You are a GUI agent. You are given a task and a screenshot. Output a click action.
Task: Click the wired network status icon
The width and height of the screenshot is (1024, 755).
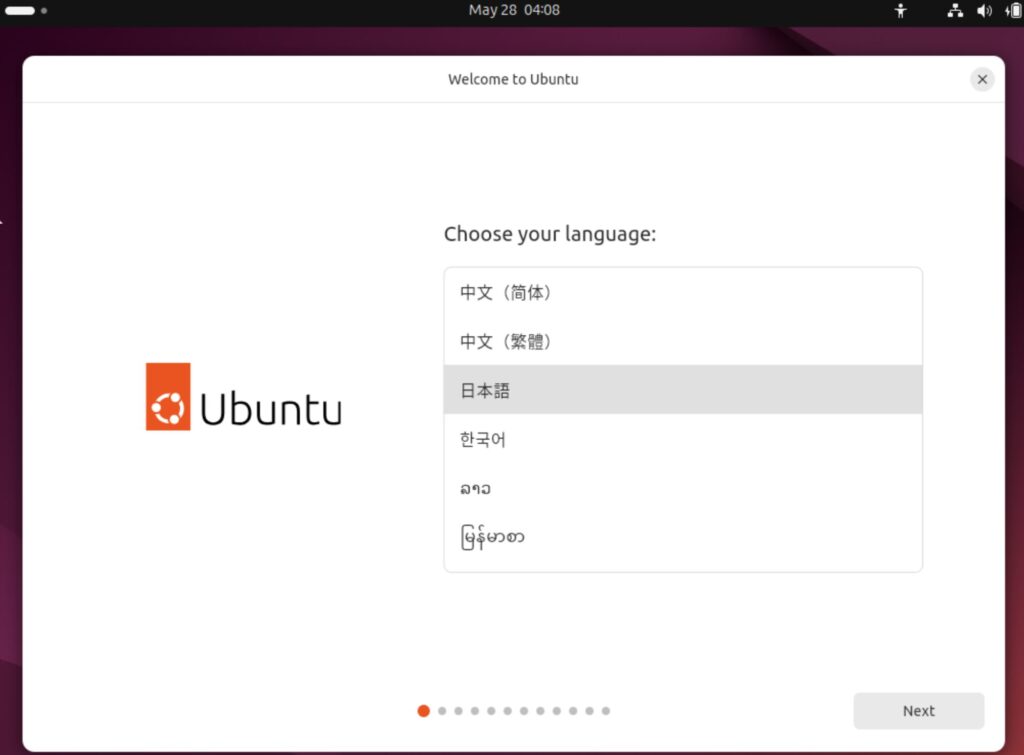click(x=954, y=11)
